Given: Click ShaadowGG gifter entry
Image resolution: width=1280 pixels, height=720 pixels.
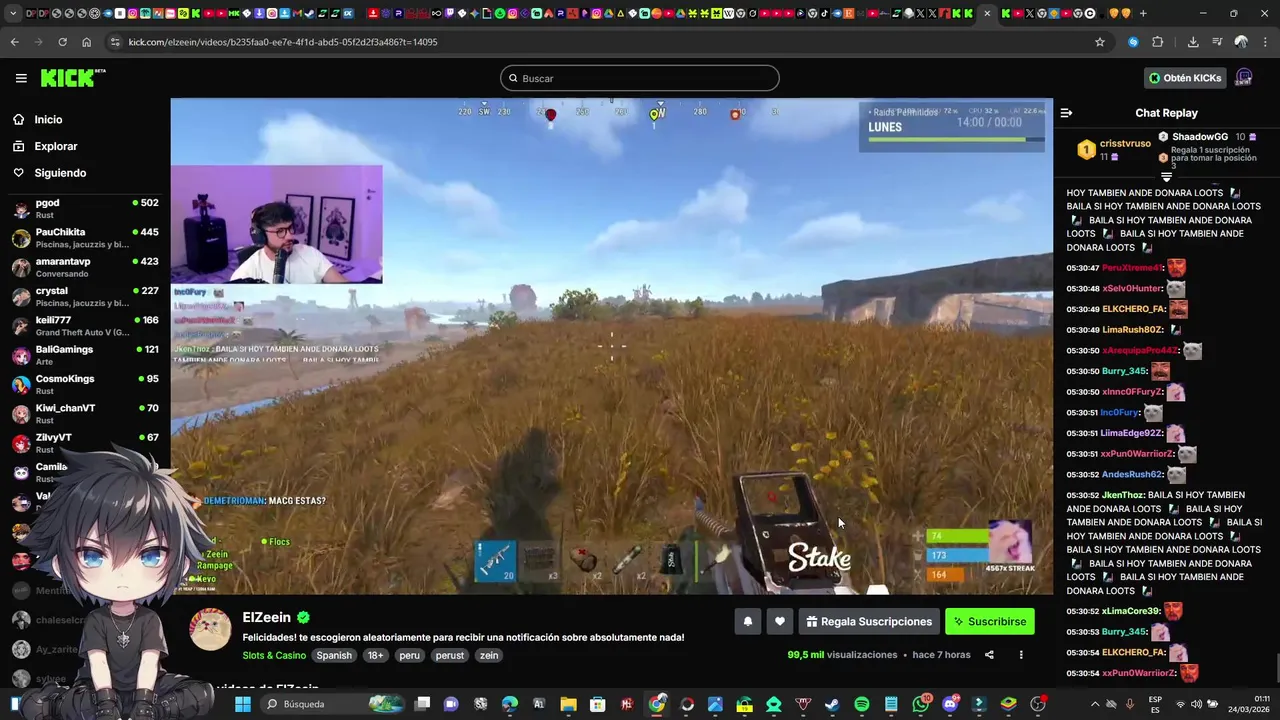Looking at the screenshot, I should pos(1206,137).
